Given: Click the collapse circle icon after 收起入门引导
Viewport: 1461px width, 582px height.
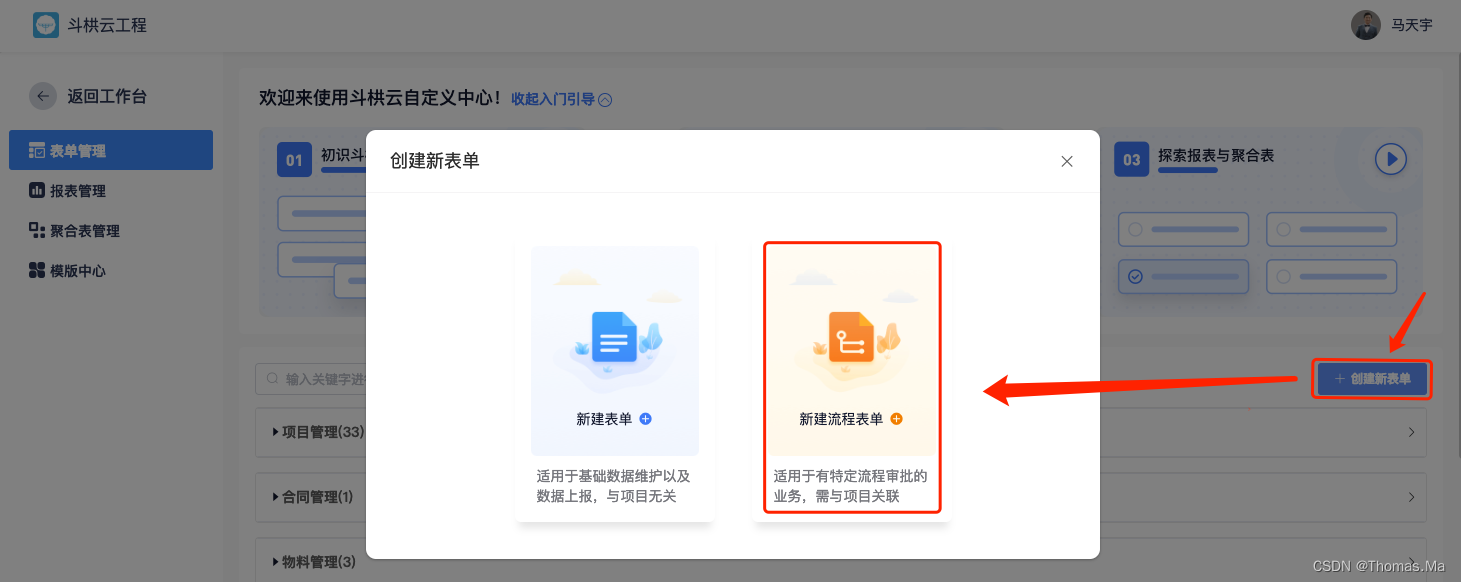Looking at the screenshot, I should [605, 99].
